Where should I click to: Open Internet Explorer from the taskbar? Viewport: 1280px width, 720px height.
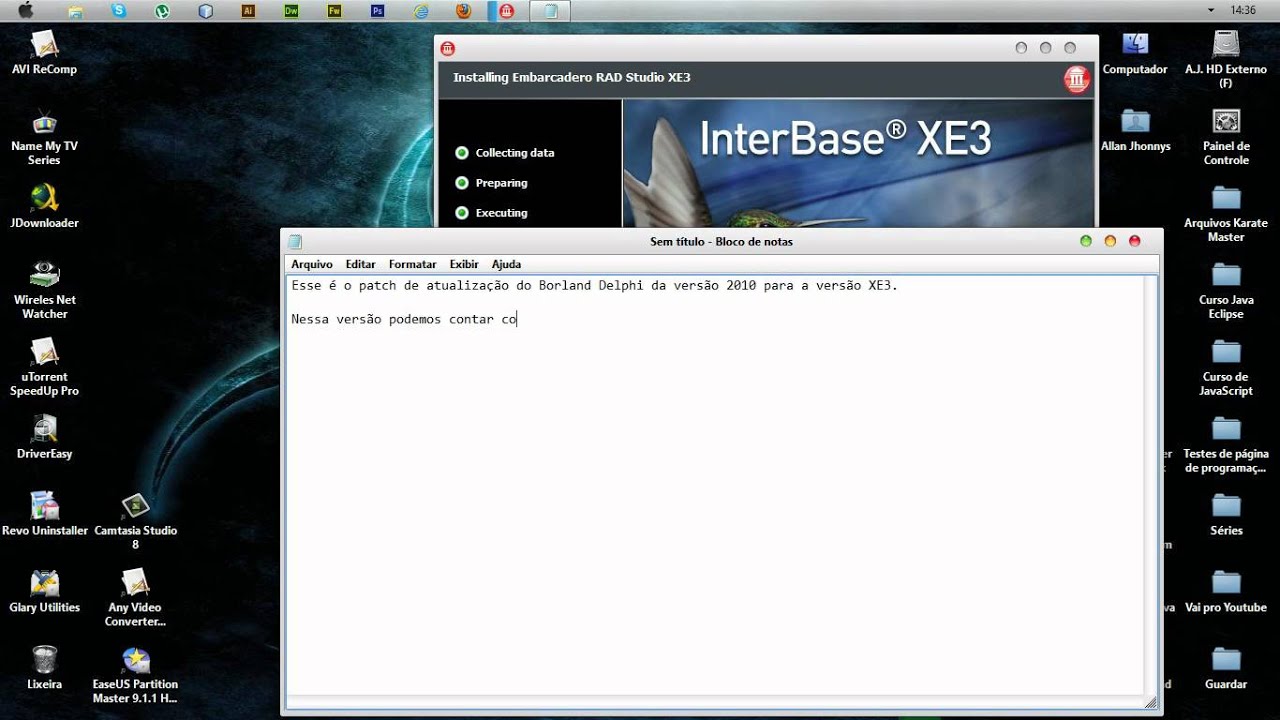[421, 11]
